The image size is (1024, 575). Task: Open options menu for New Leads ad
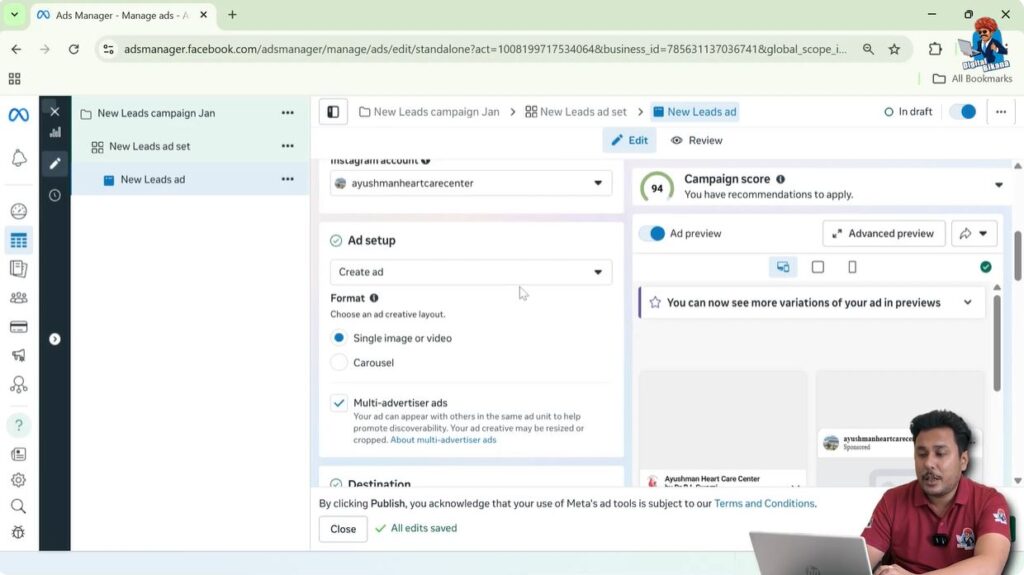[287, 179]
